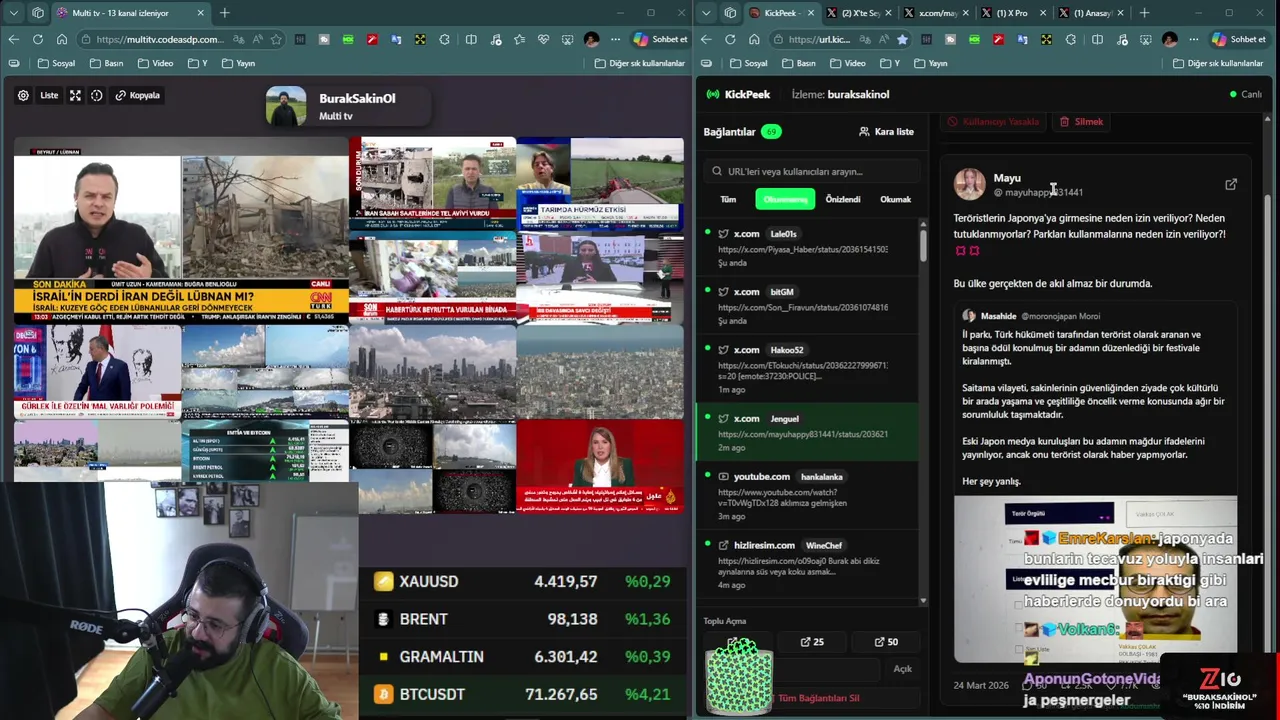Click the timer icon beside Kopyala

tap(97, 95)
